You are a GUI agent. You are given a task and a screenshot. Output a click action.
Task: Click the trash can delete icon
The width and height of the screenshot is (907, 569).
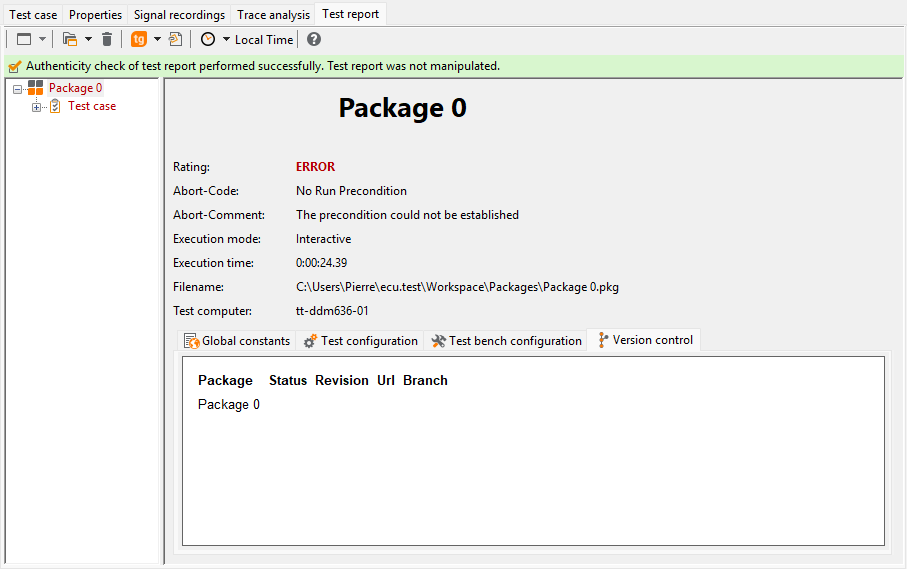107,39
